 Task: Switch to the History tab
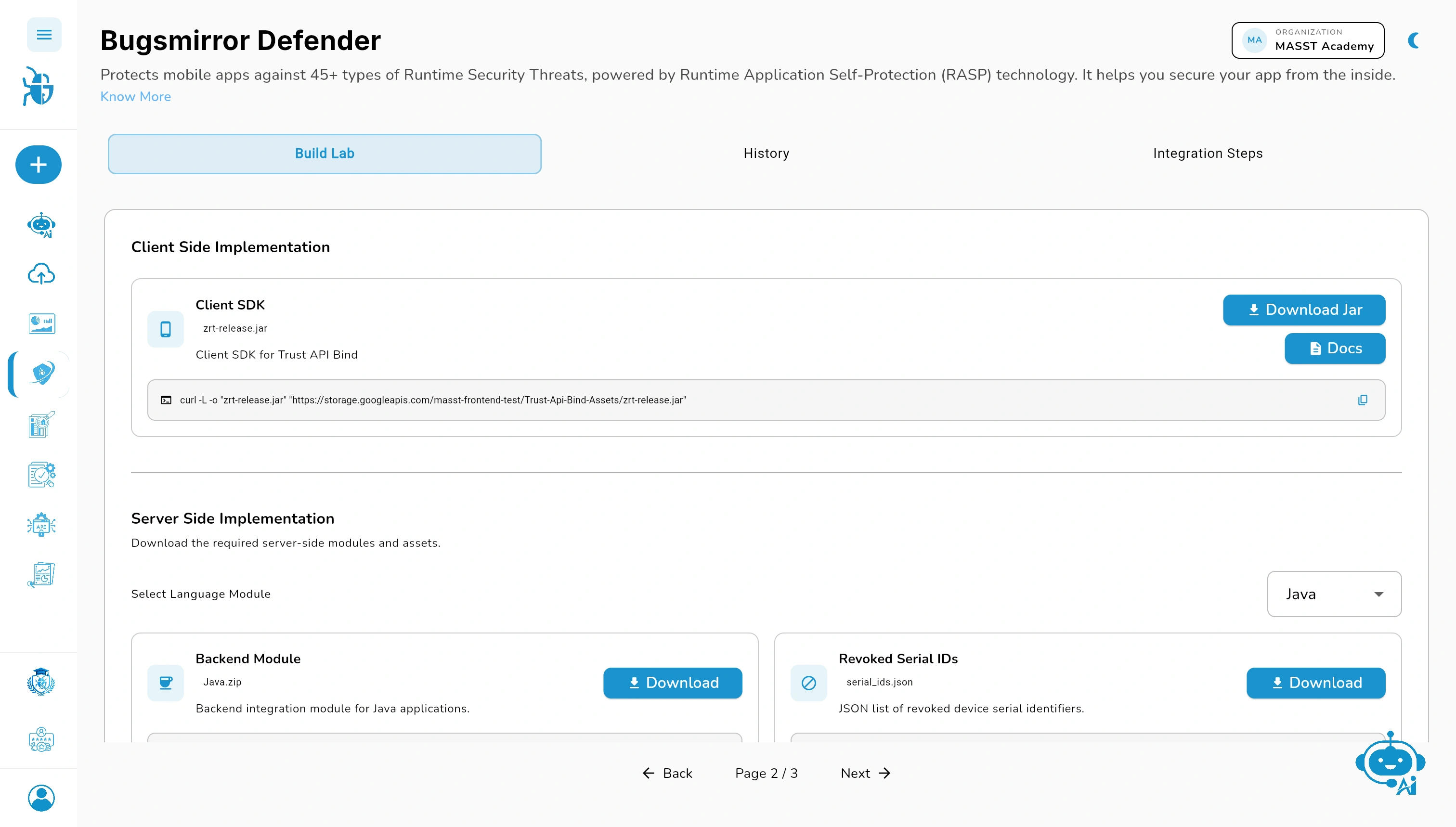pyautogui.click(x=766, y=154)
